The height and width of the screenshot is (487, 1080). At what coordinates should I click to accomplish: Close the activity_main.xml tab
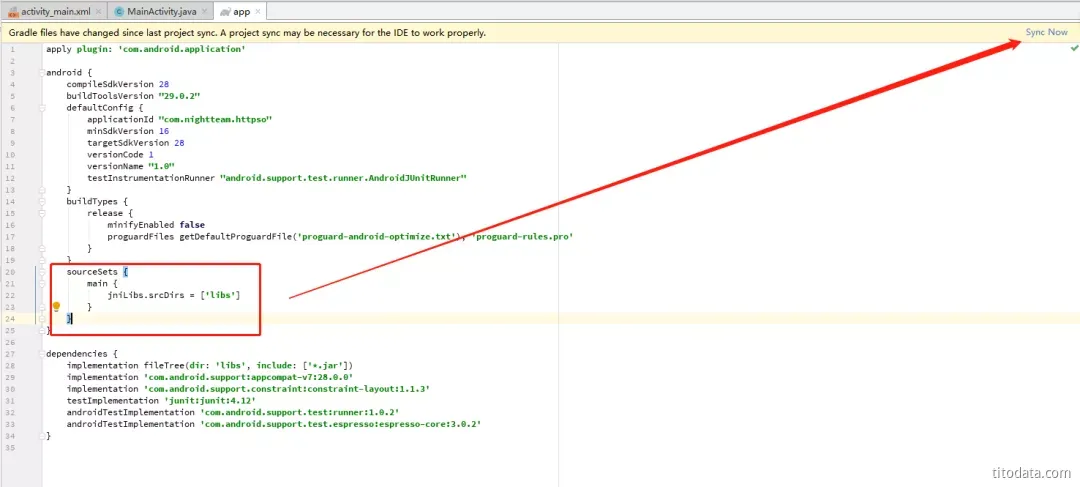click(97, 12)
